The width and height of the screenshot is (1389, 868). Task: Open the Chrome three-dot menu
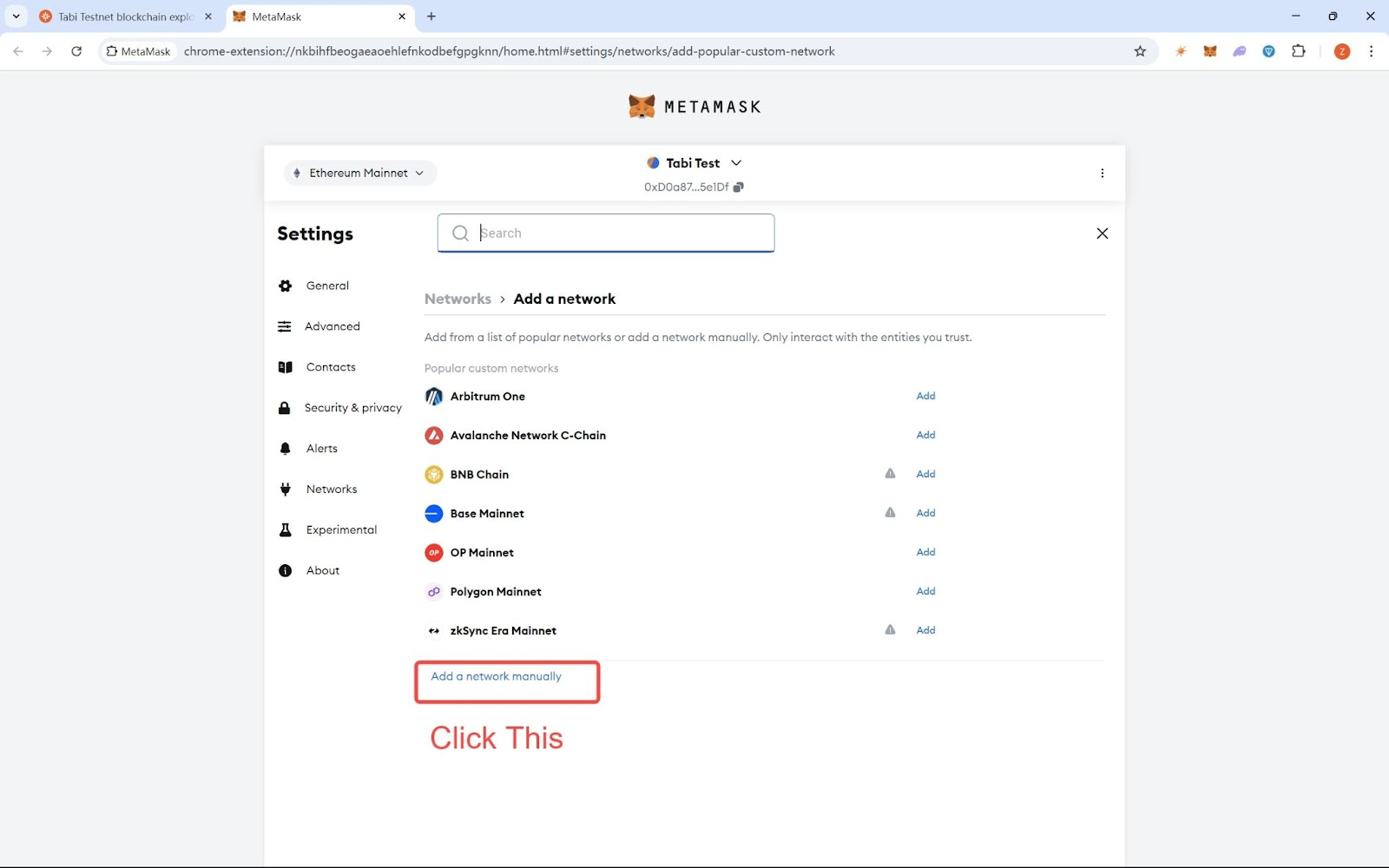(x=1372, y=51)
